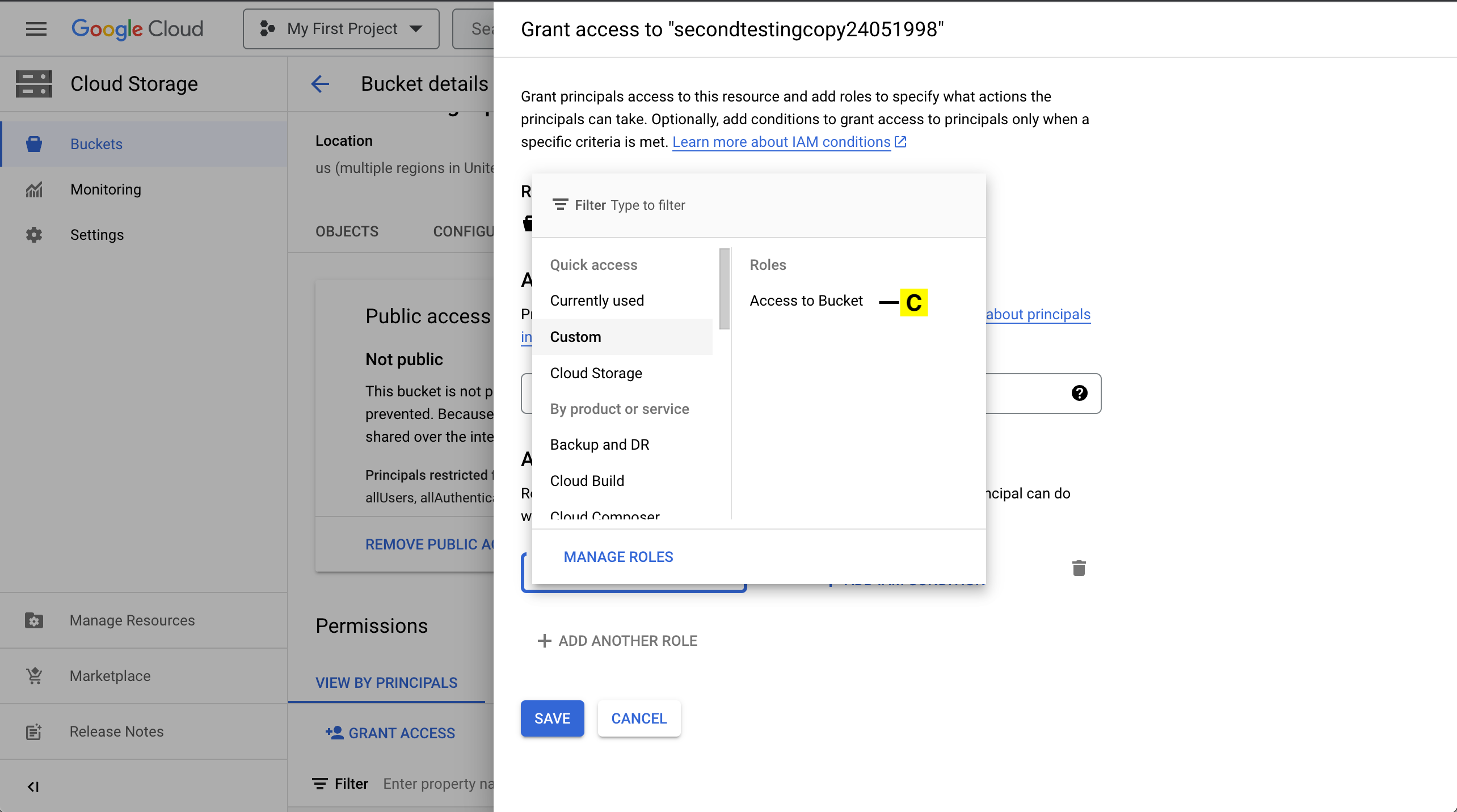Open the hamburger navigation menu
The width and height of the screenshot is (1457, 812).
pos(36,29)
